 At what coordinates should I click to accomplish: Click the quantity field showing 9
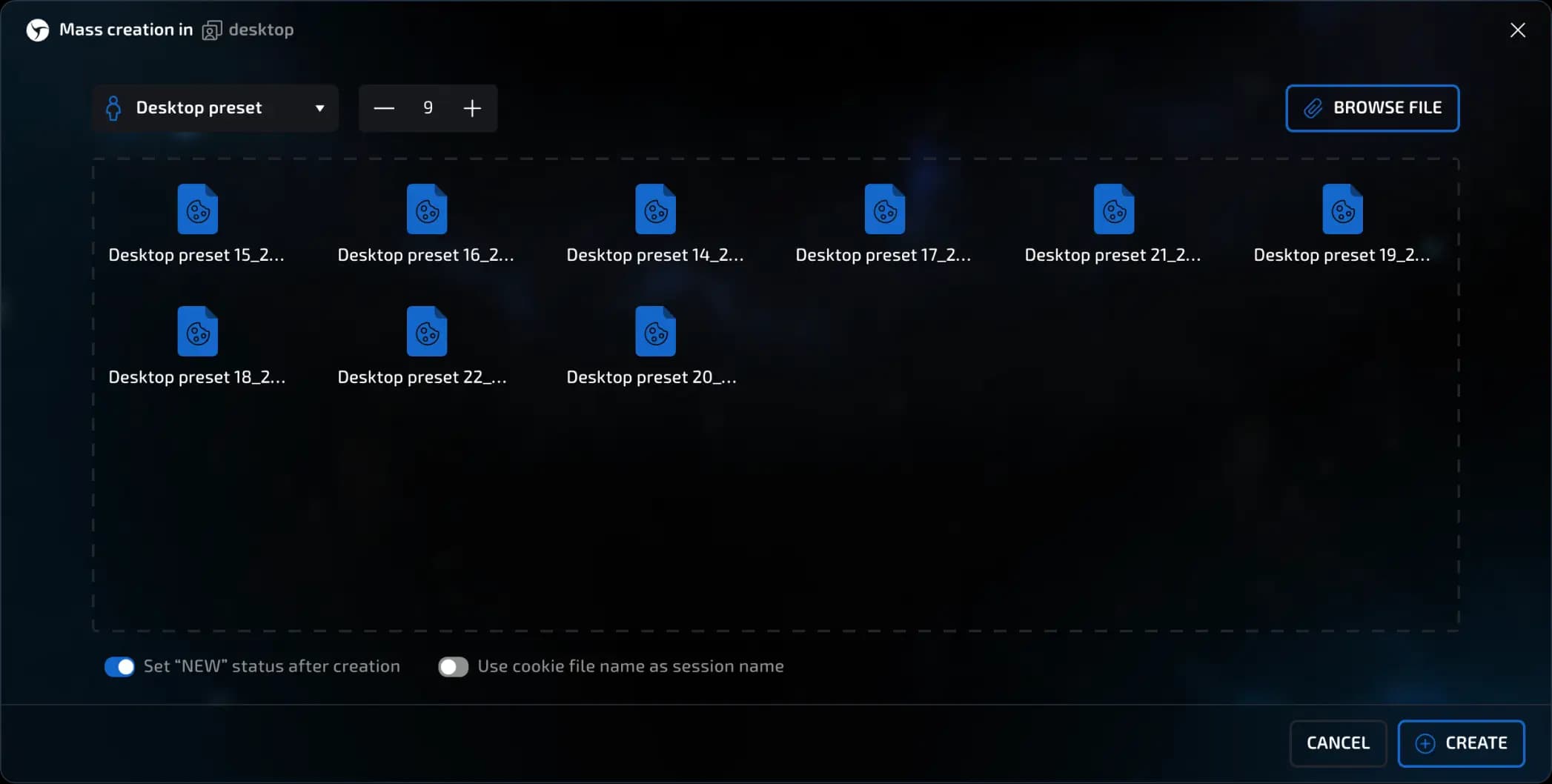(x=428, y=108)
